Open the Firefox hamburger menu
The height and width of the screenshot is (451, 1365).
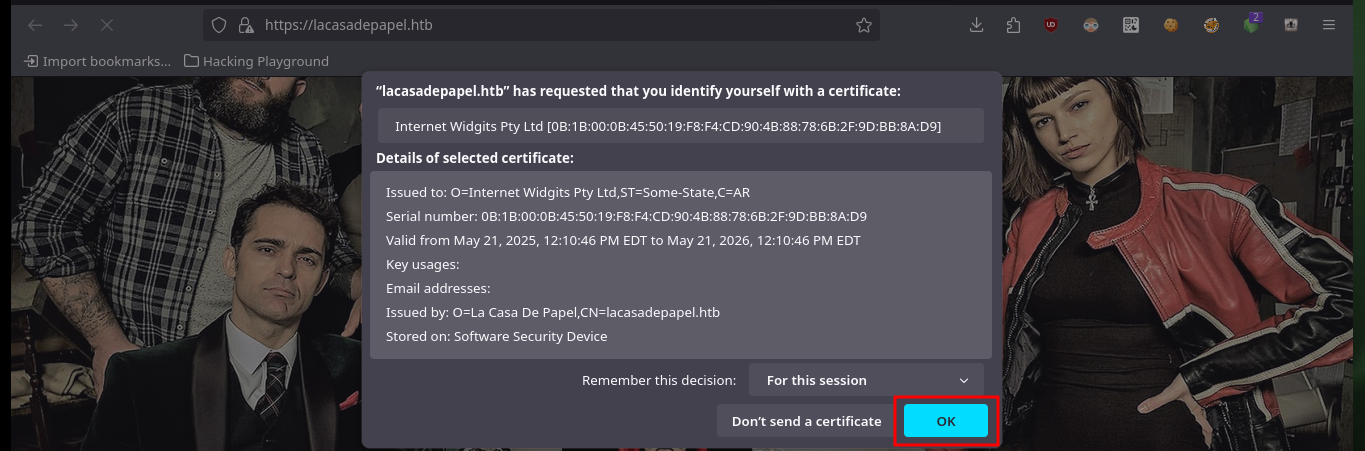pyautogui.click(x=1329, y=25)
